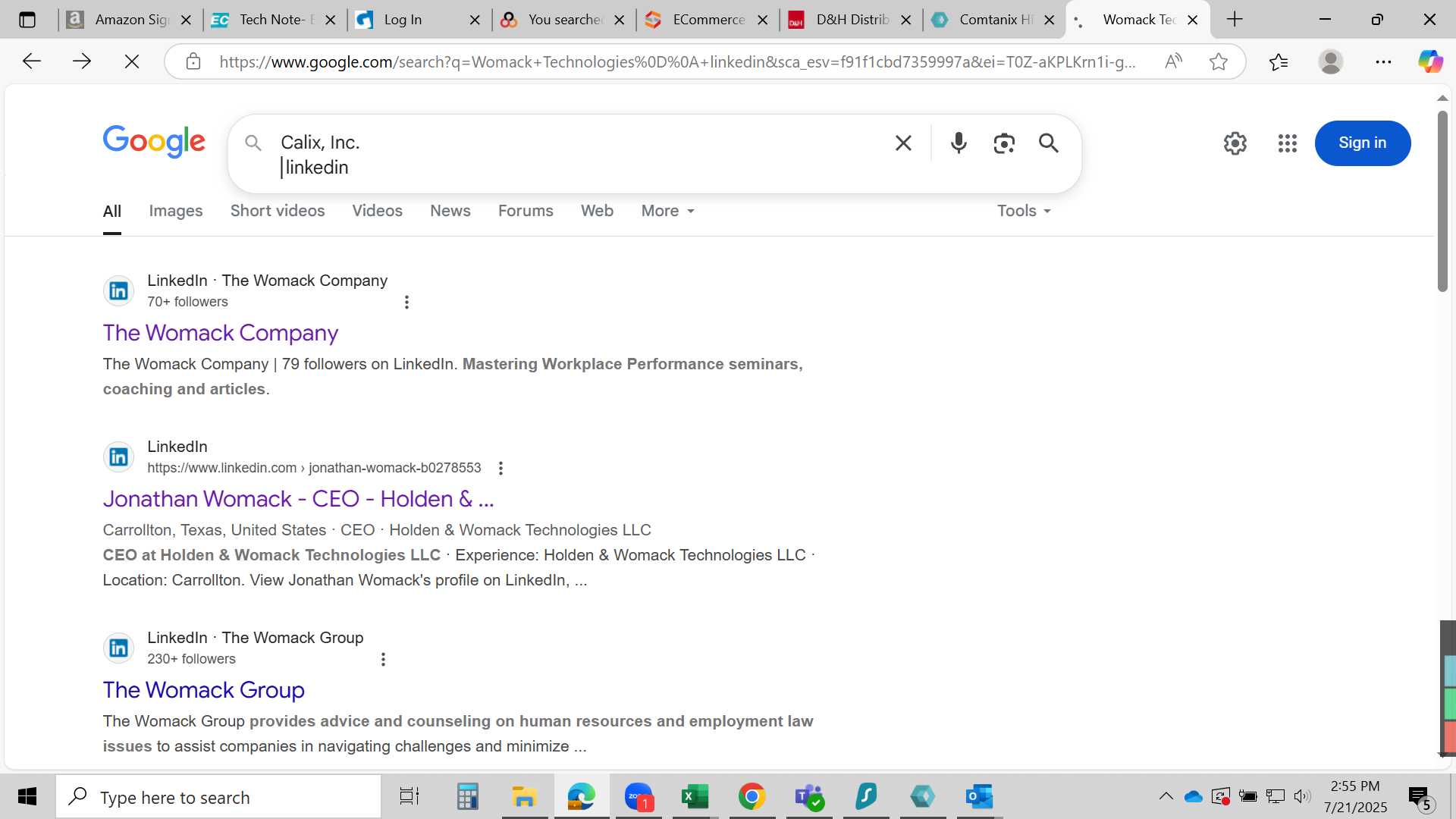Launch Copilot from the toolbar
Image resolution: width=1456 pixels, height=819 pixels.
coord(1431,61)
